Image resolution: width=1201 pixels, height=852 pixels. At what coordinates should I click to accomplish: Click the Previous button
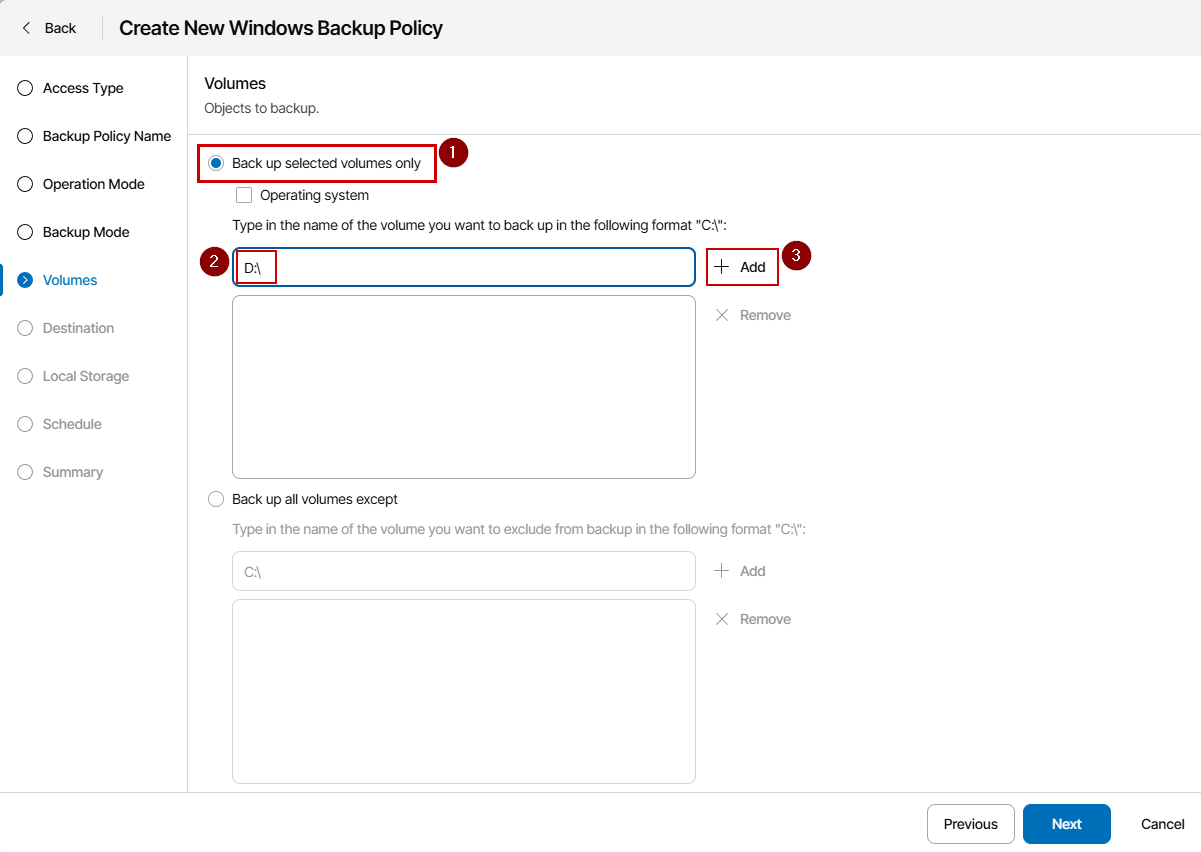coord(970,824)
